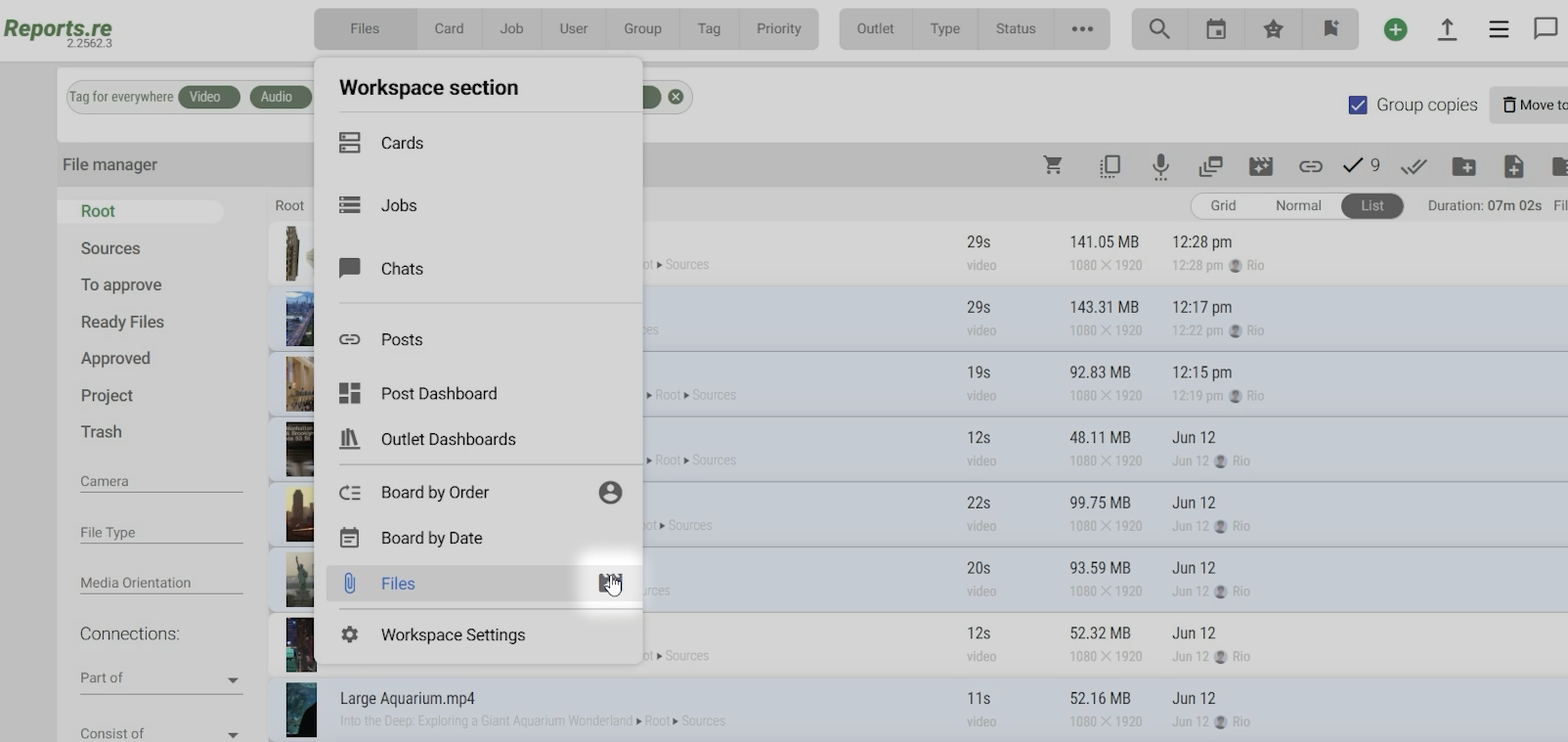This screenshot has height=742, width=1568.
Task: Click the Move to button
Action: [1533, 105]
